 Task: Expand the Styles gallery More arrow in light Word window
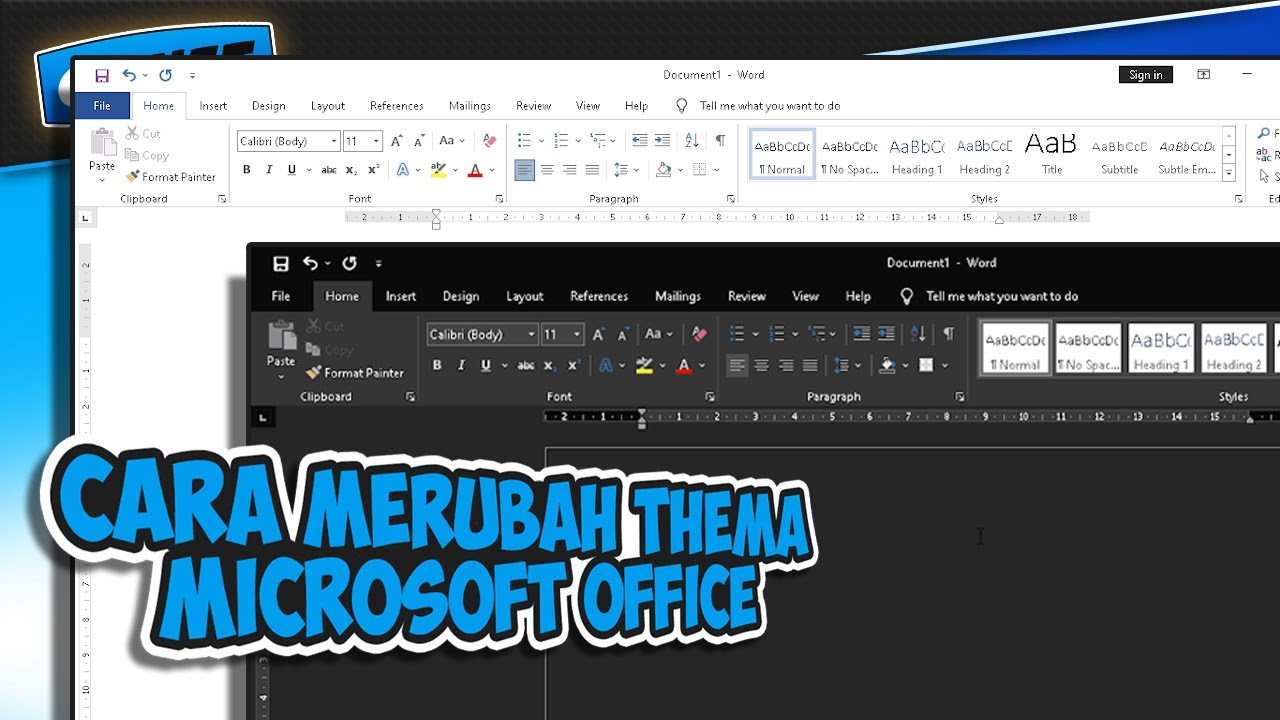coord(1229,174)
